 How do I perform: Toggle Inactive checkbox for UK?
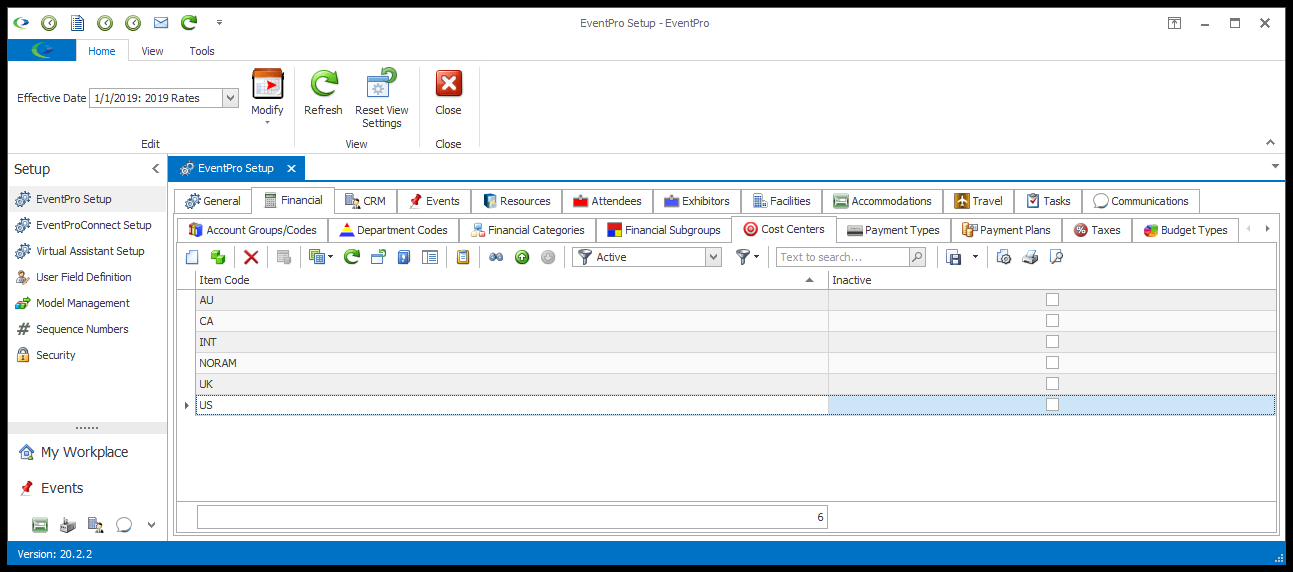(x=1052, y=384)
